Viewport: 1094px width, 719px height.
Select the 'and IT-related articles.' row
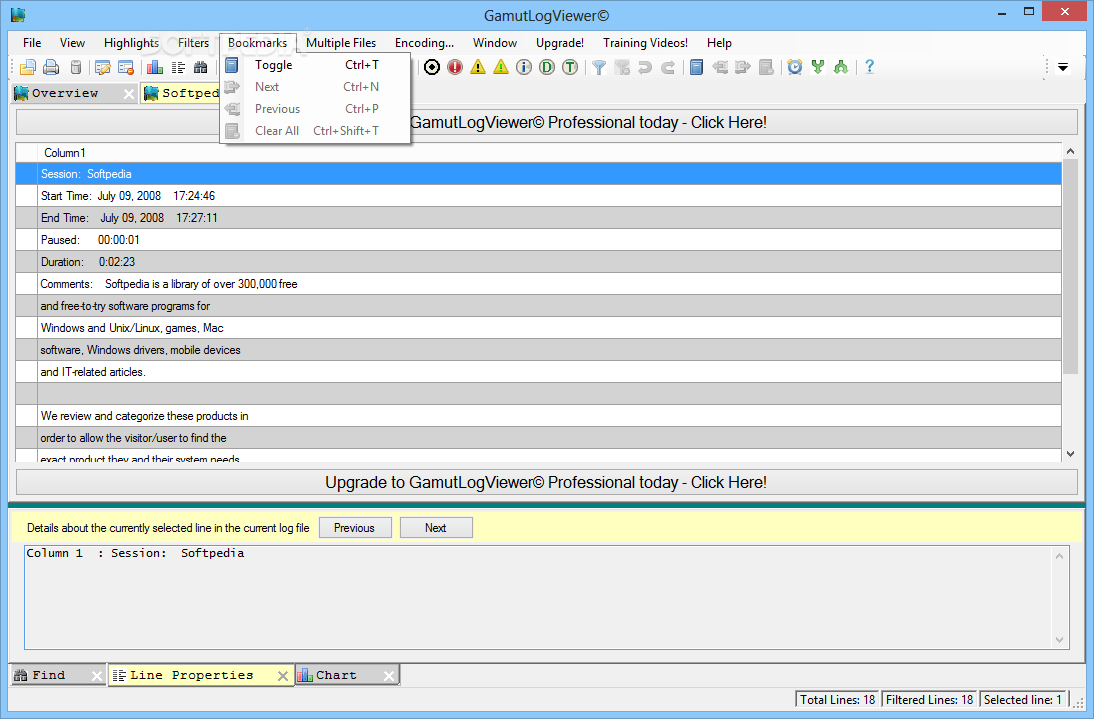[x=538, y=372]
